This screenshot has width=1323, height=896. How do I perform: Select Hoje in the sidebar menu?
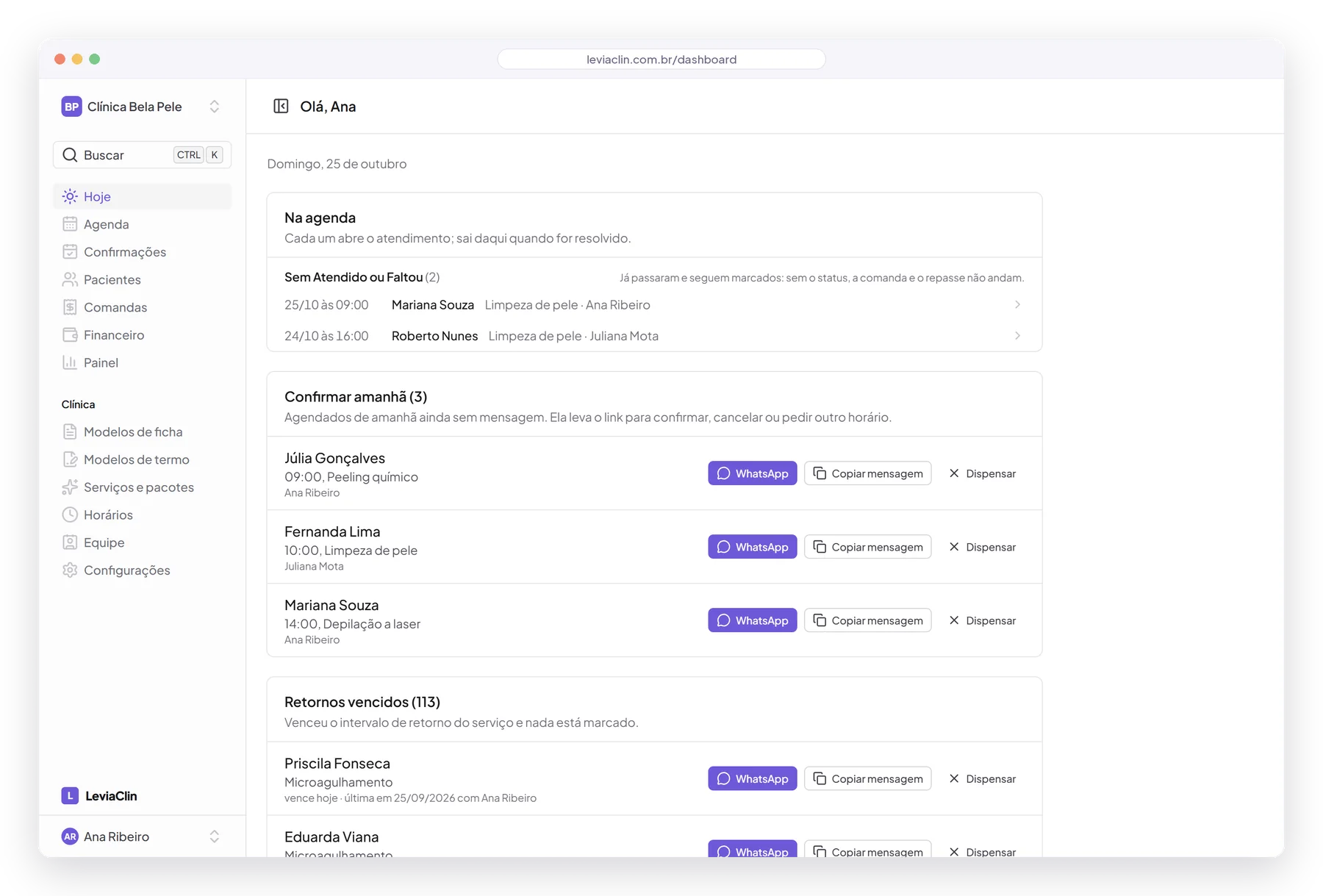pos(142,196)
